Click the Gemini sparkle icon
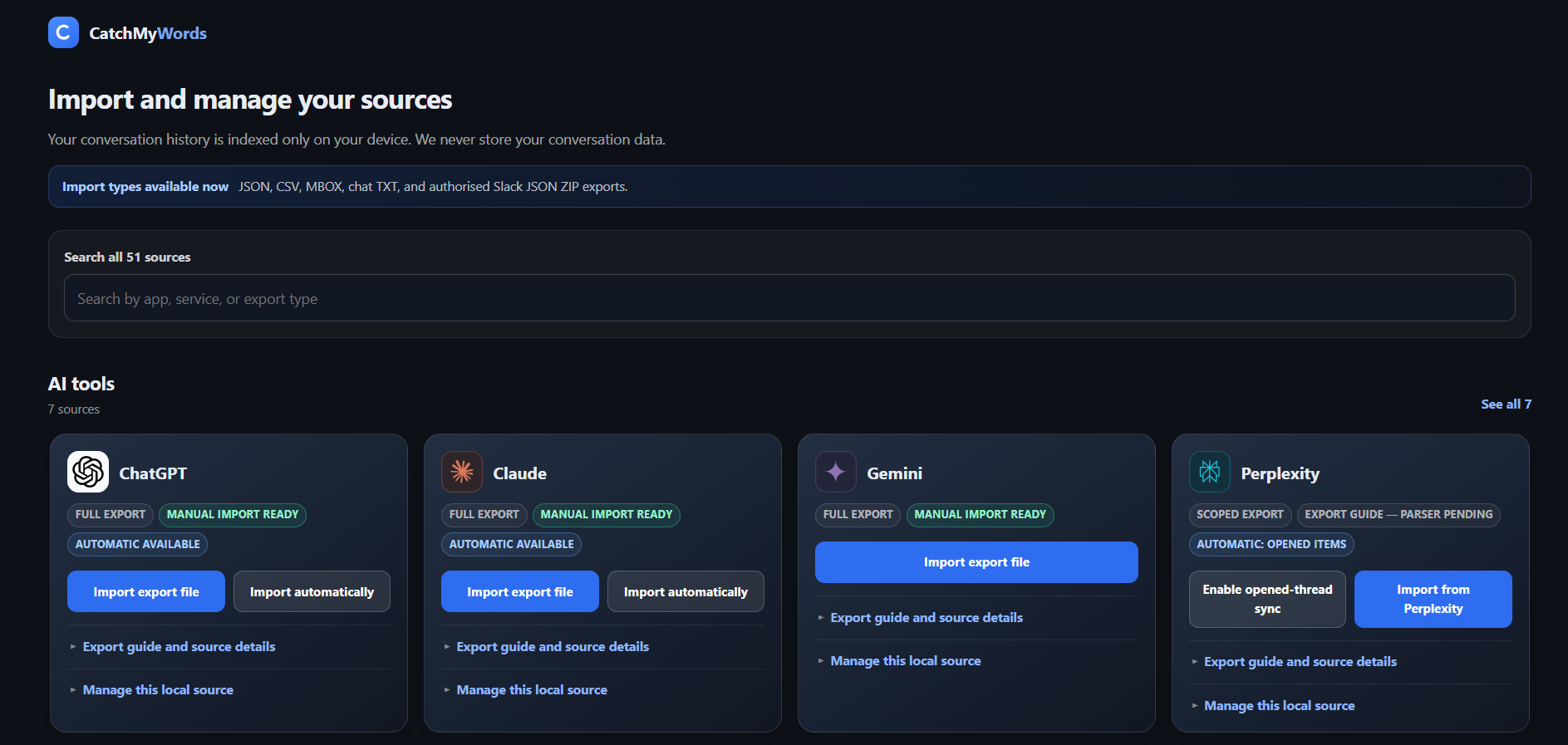The width and height of the screenshot is (1568, 745). click(836, 472)
